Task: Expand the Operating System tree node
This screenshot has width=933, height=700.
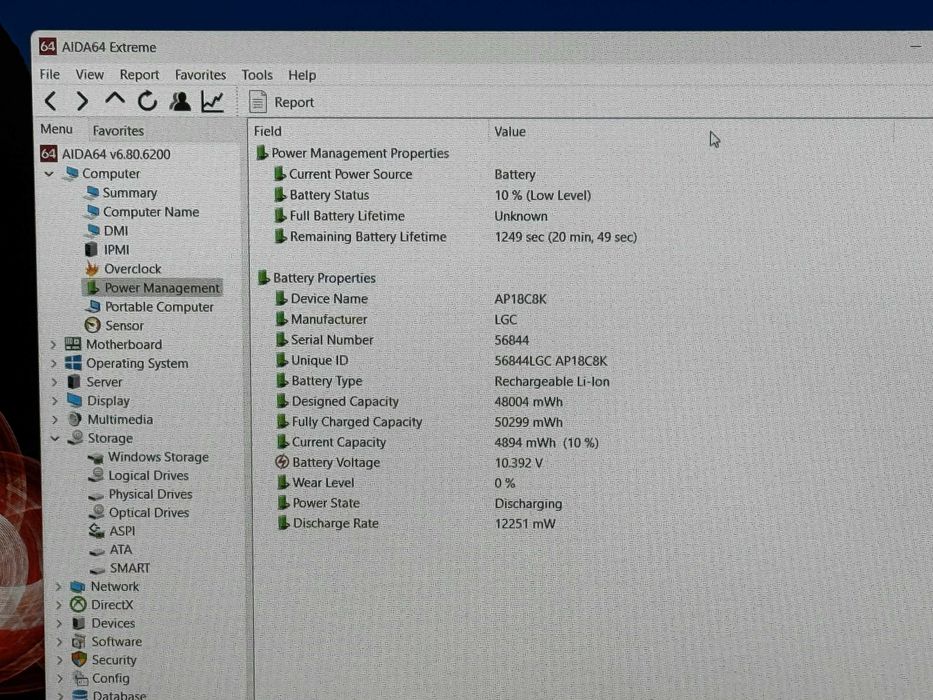Action: click(x=54, y=363)
